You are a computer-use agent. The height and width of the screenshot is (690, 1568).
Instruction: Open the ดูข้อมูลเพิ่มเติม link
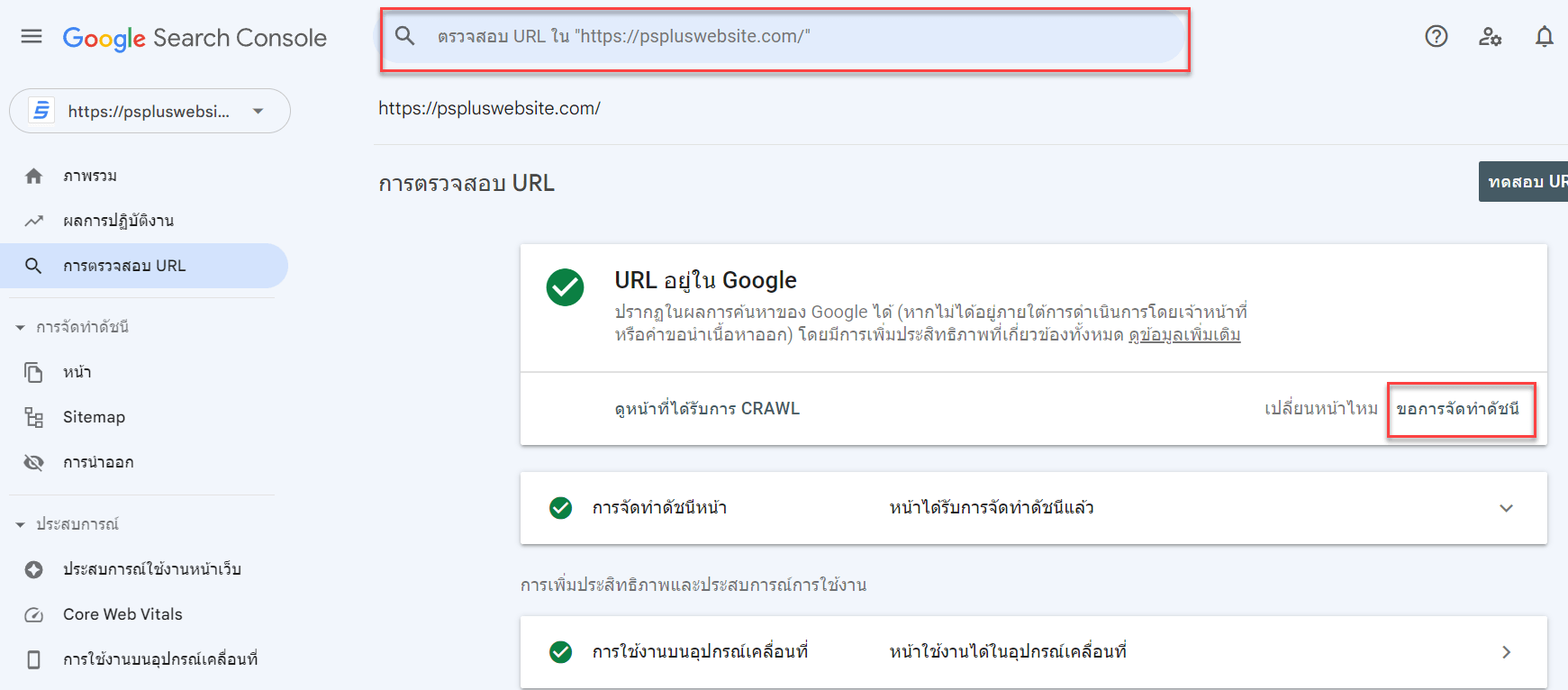[1184, 335]
